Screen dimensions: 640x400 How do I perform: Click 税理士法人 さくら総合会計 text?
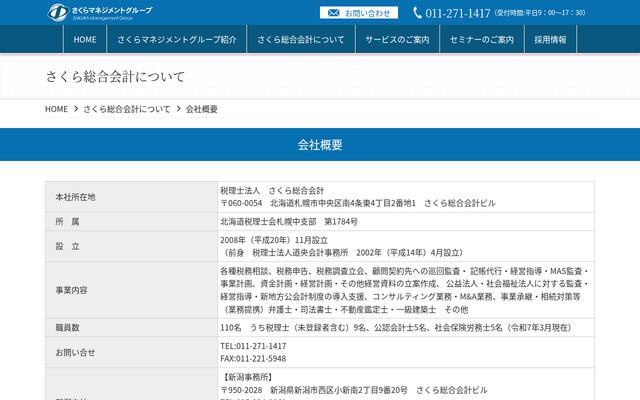(x=272, y=191)
